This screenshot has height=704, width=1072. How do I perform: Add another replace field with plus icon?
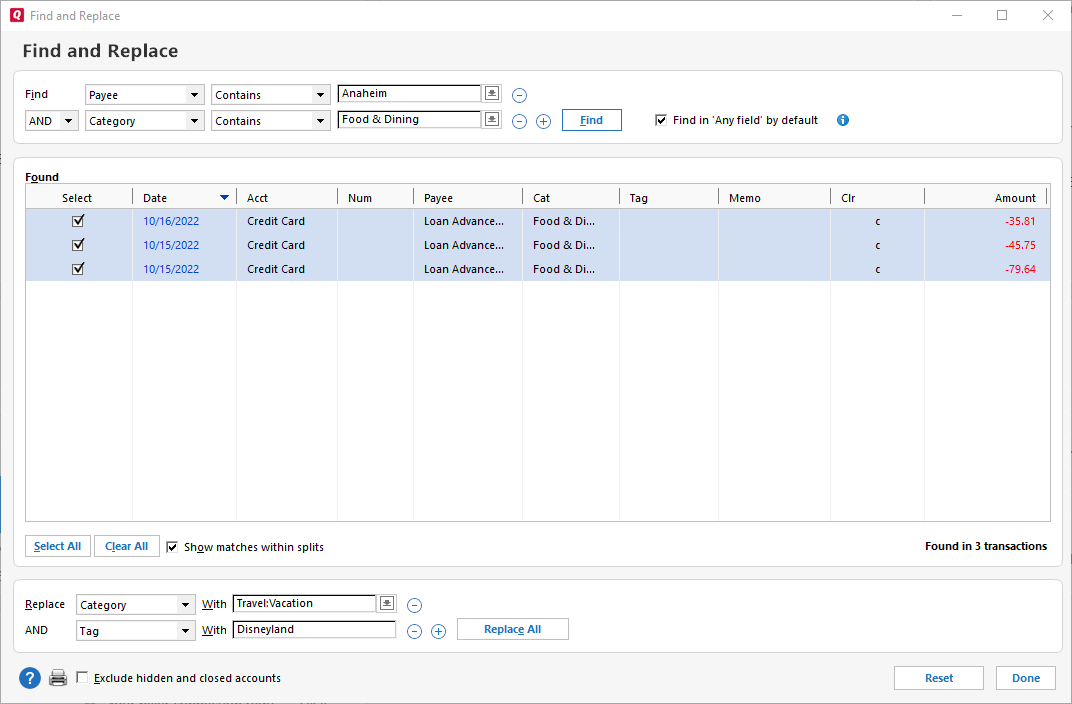tap(438, 631)
